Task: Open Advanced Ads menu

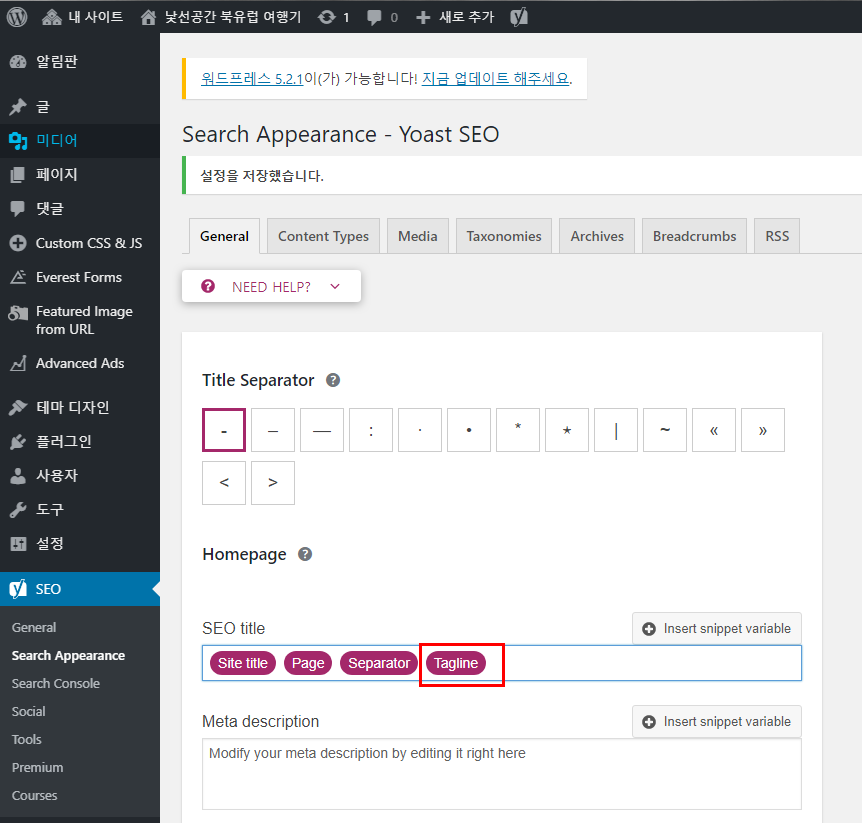Action: pyautogui.click(x=80, y=363)
